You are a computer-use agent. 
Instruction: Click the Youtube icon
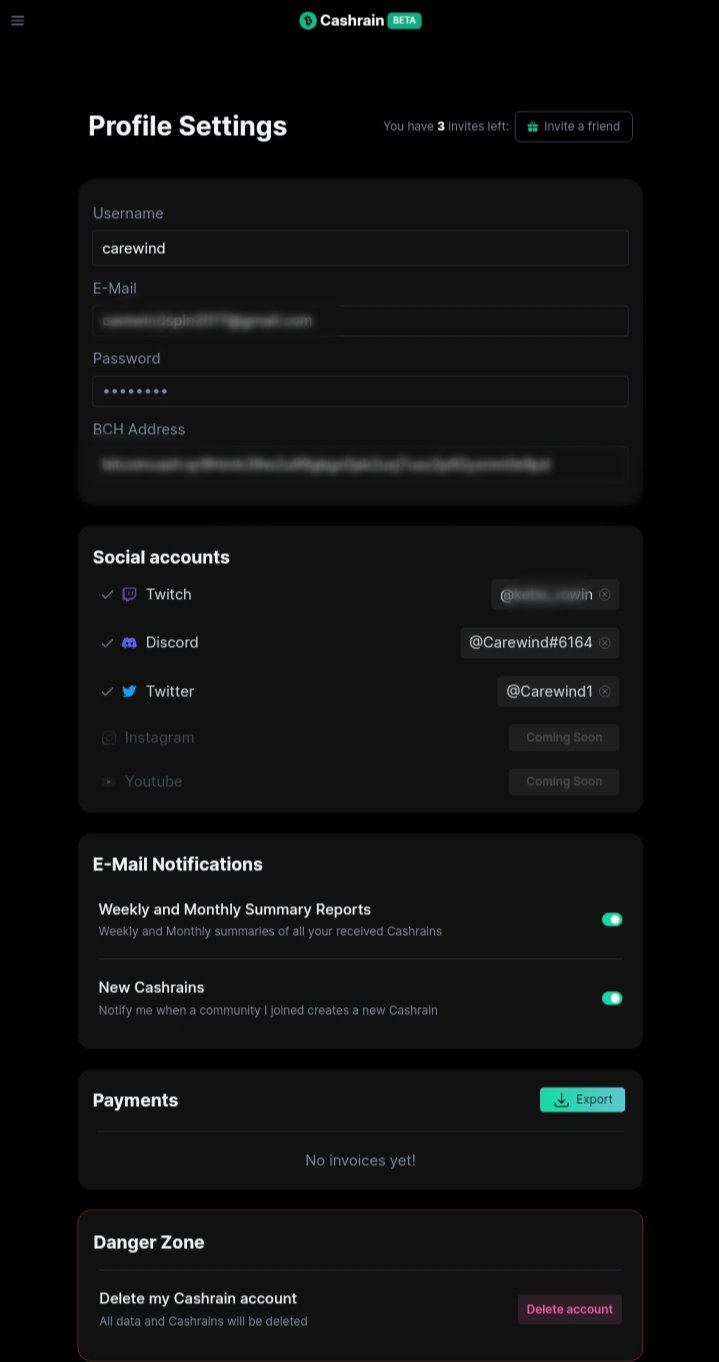109,782
